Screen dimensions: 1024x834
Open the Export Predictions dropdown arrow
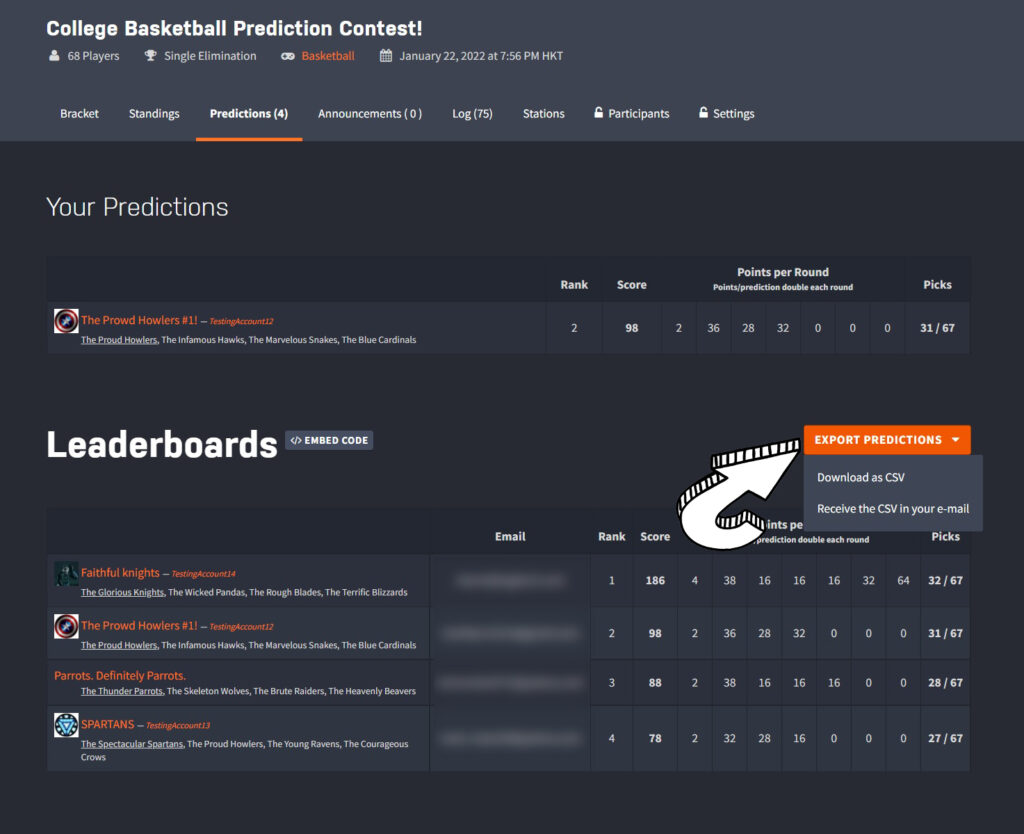956,440
